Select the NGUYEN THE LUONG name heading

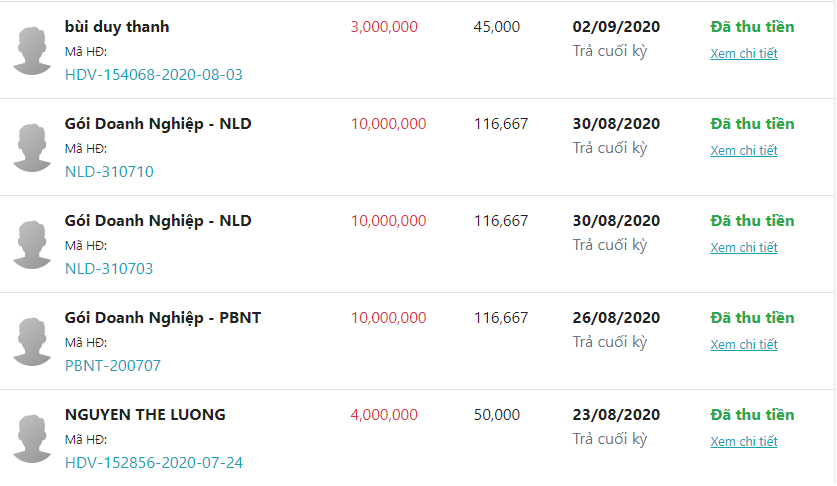[x=145, y=415]
